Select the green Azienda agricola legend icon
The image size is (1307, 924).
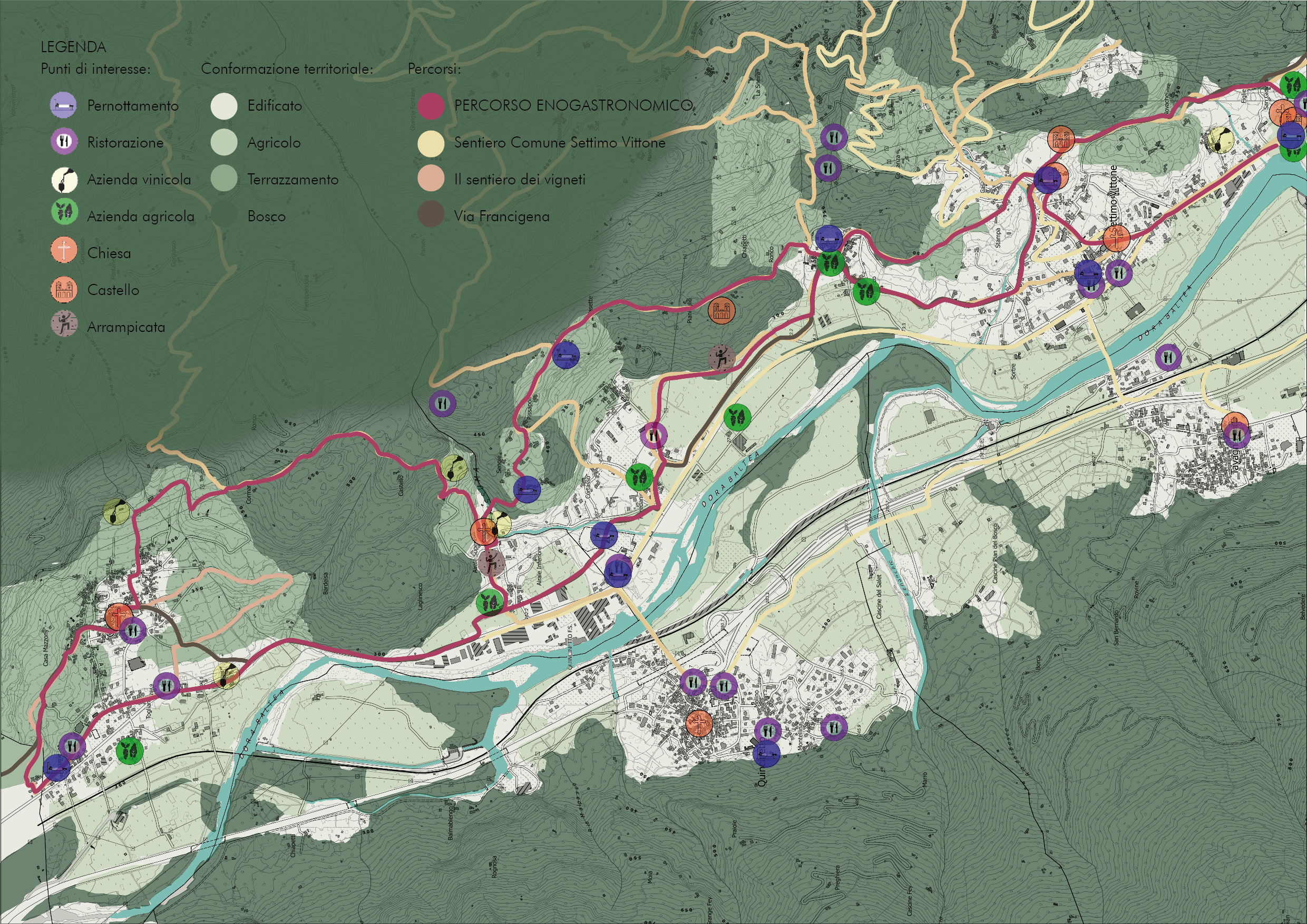point(64,212)
